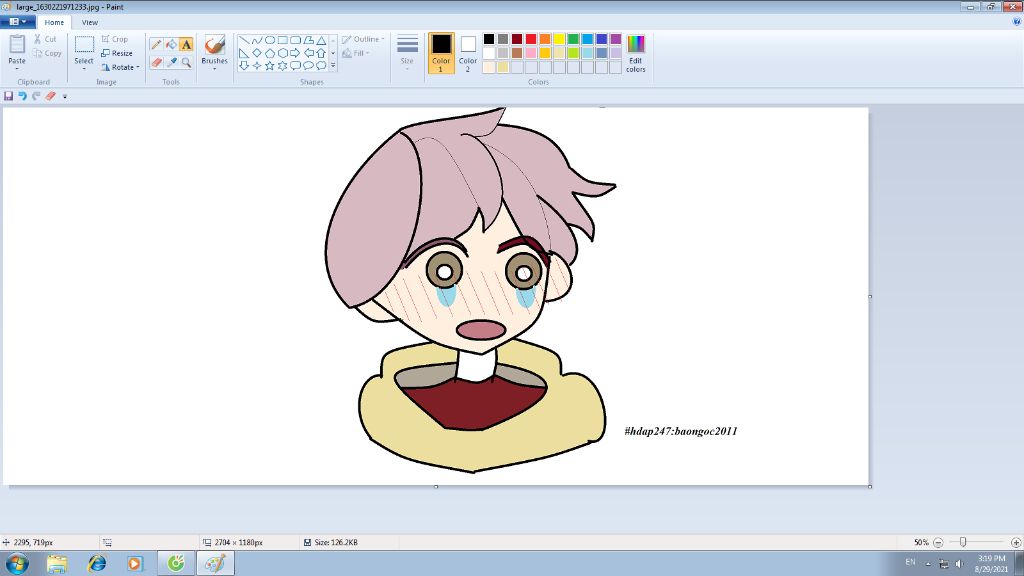Image resolution: width=1024 pixels, height=576 pixels.
Task: Click the Crop button
Action: (115, 39)
